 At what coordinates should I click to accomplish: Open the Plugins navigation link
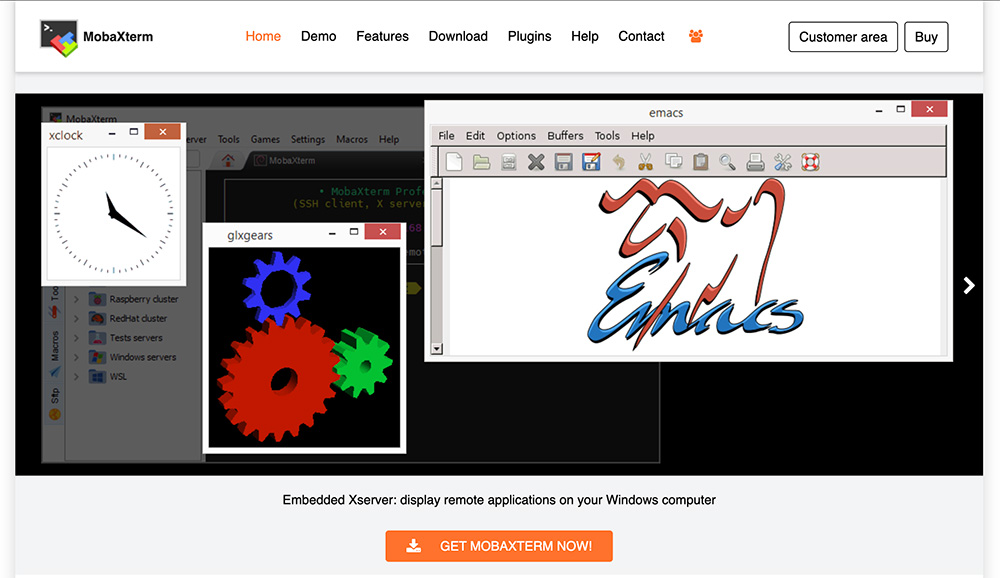pos(529,36)
